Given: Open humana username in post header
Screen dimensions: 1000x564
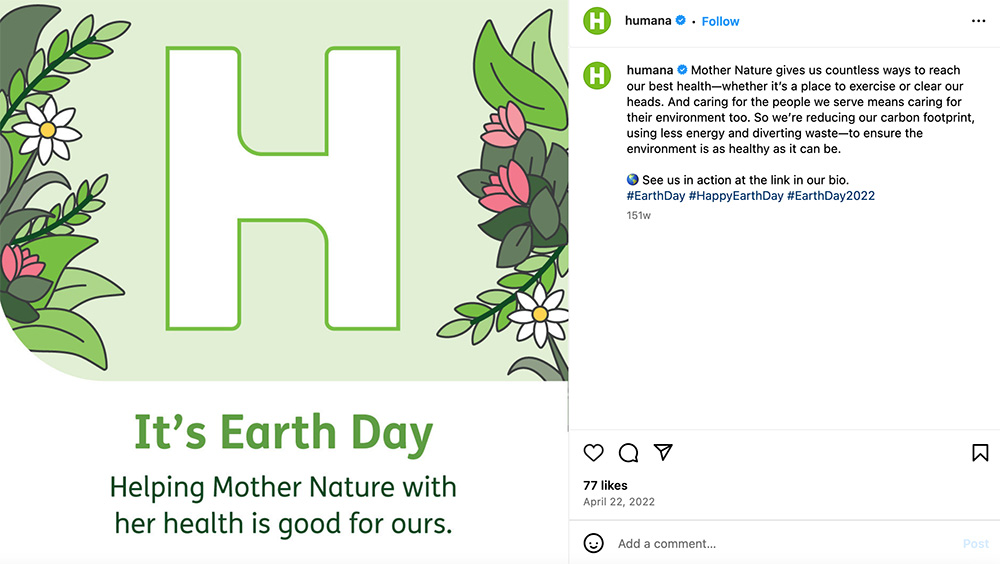Looking at the screenshot, I should tap(647, 21).
